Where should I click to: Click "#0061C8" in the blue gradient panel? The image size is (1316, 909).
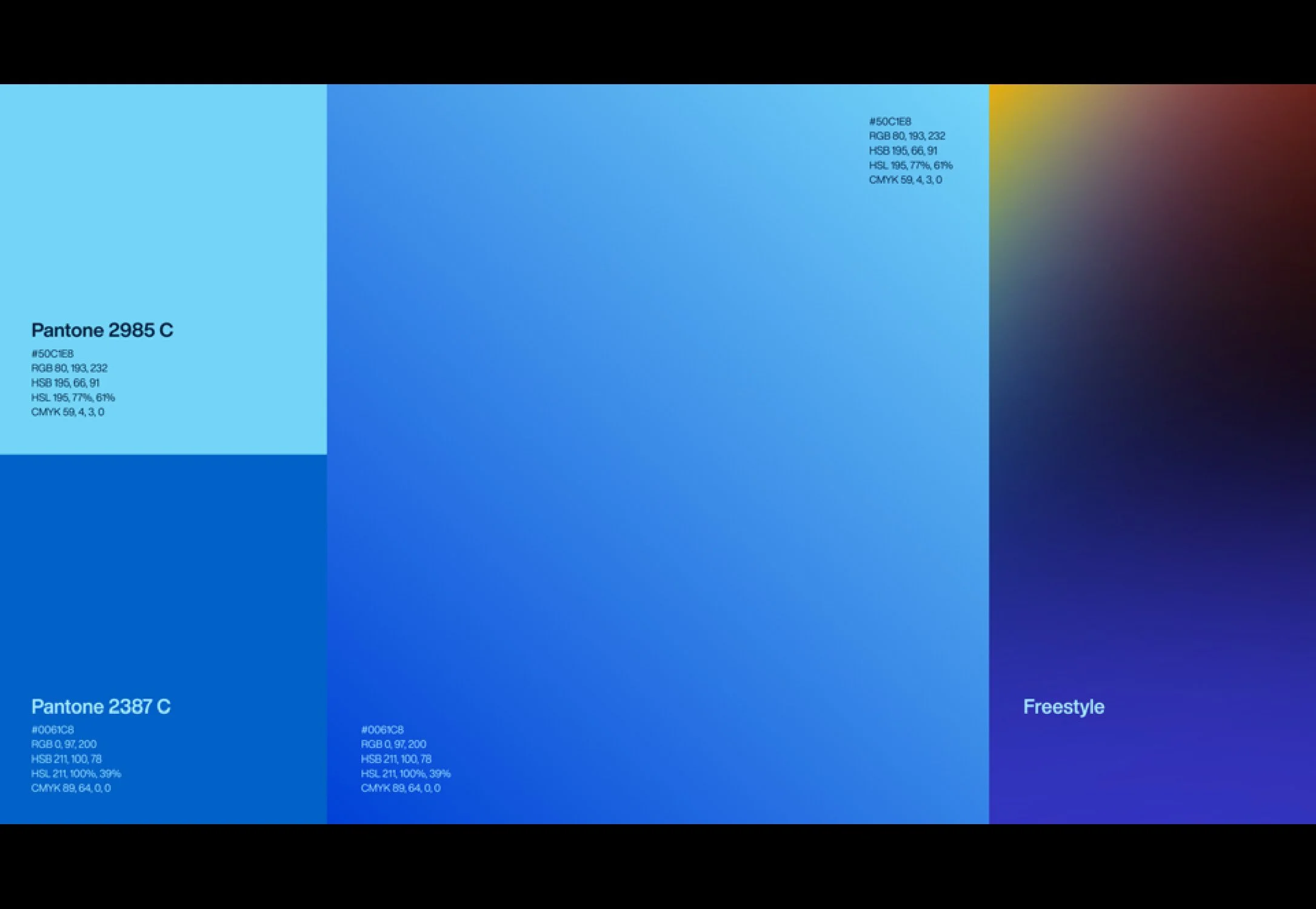tap(382, 730)
